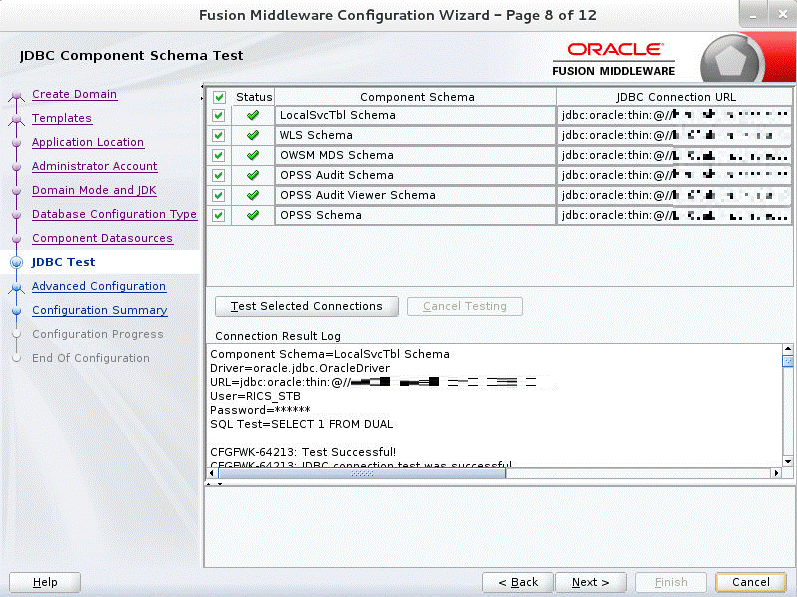Uncheck the LocalSvcTbl Schema checkbox

[x=219, y=115]
